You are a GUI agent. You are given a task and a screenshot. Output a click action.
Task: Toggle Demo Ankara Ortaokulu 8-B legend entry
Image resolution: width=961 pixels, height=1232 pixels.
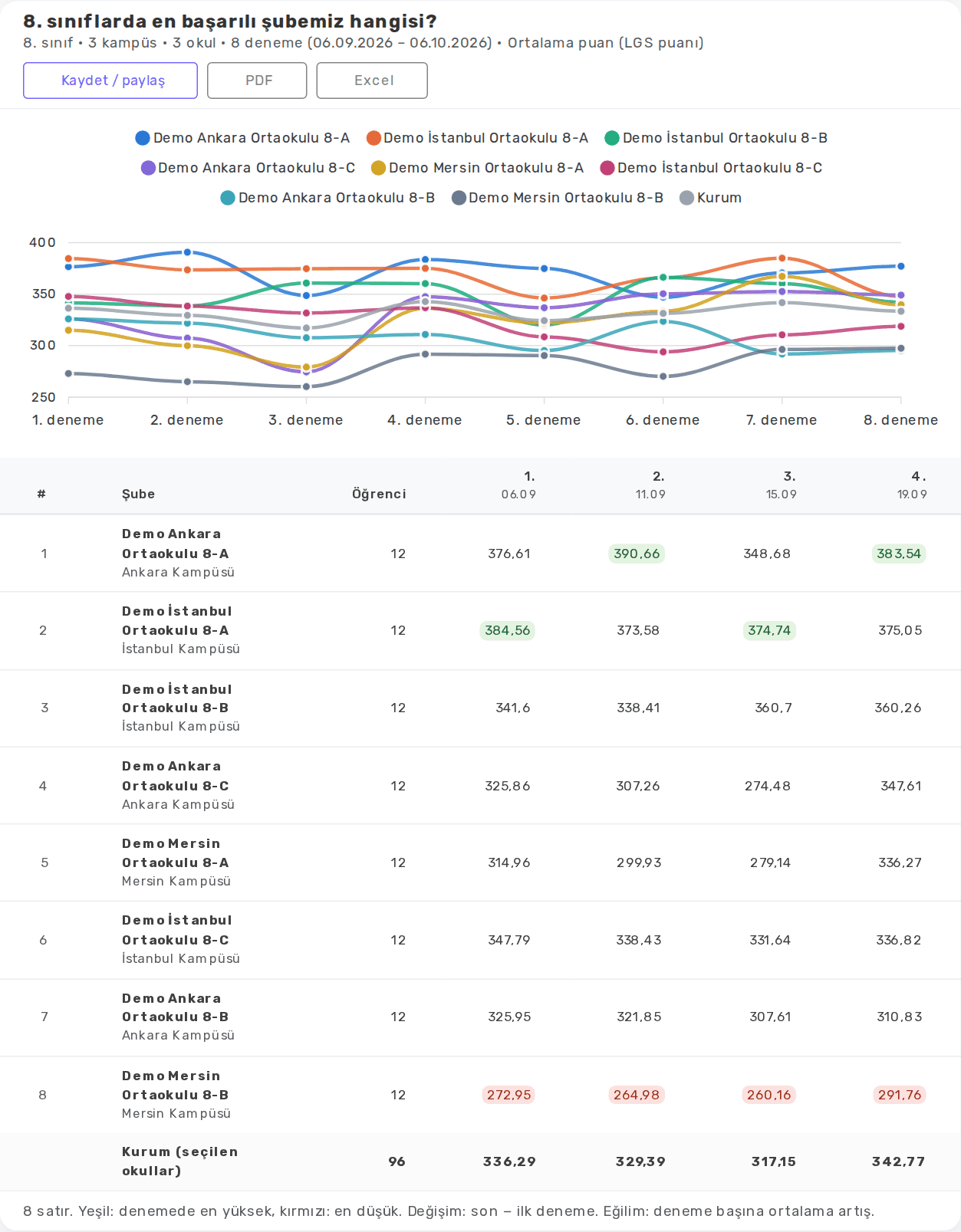pos(327,198)
